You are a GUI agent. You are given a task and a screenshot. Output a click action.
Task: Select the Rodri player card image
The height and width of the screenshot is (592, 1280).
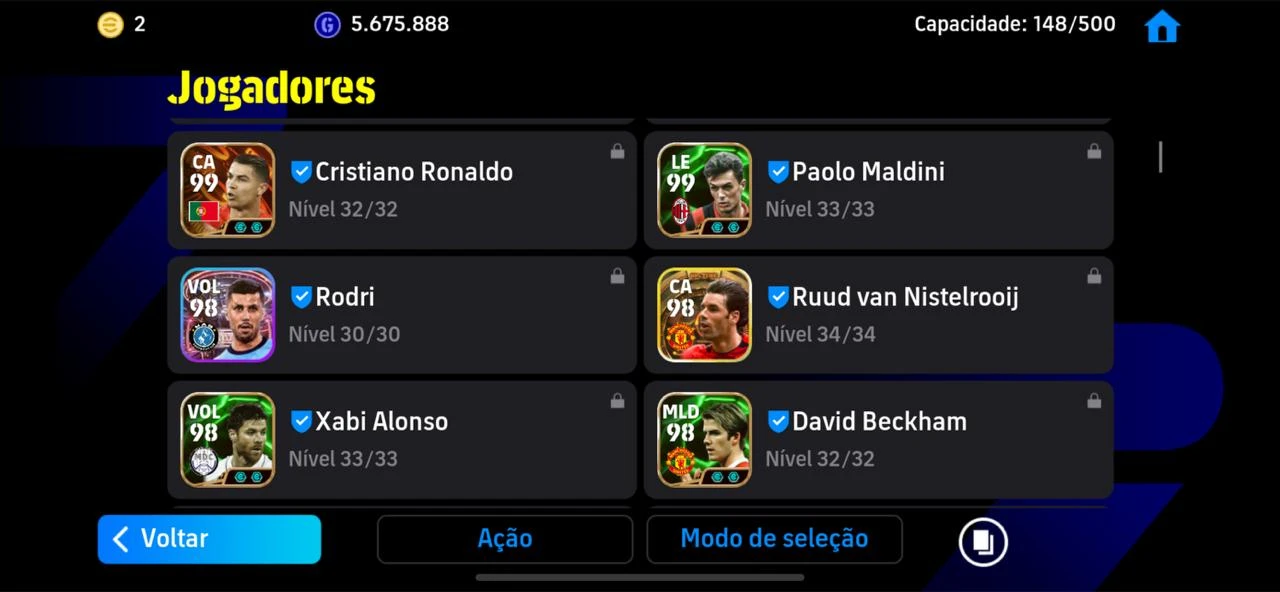[228, 315]
